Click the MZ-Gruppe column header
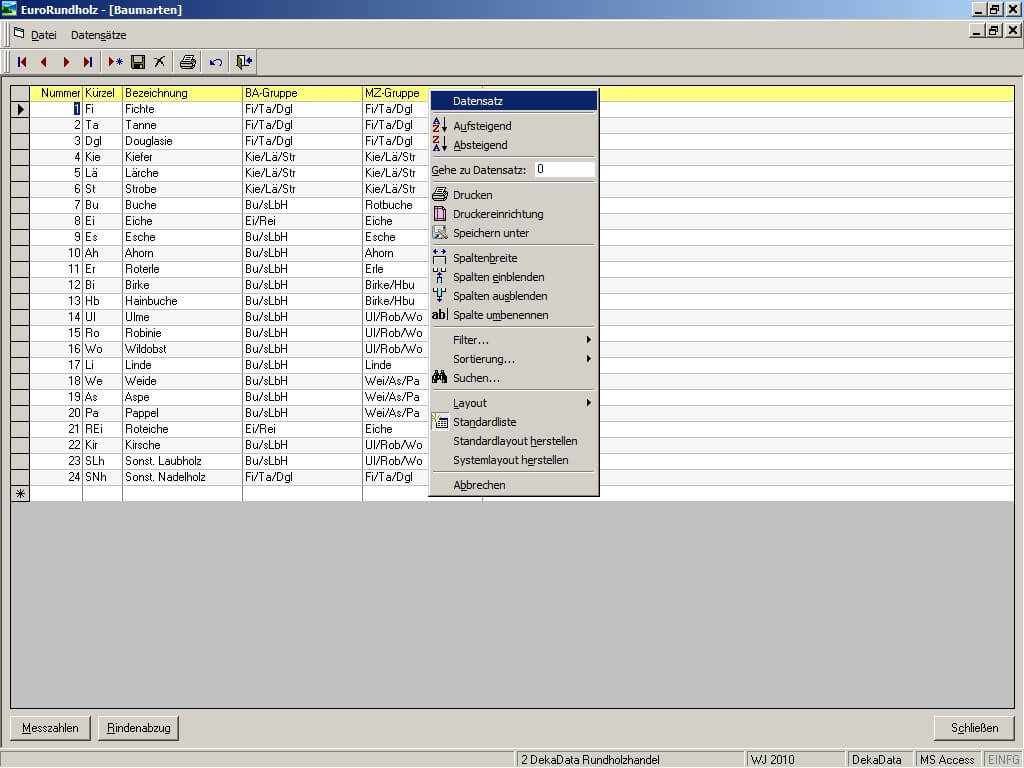The image size is (1024, 768). coord(396,93)
